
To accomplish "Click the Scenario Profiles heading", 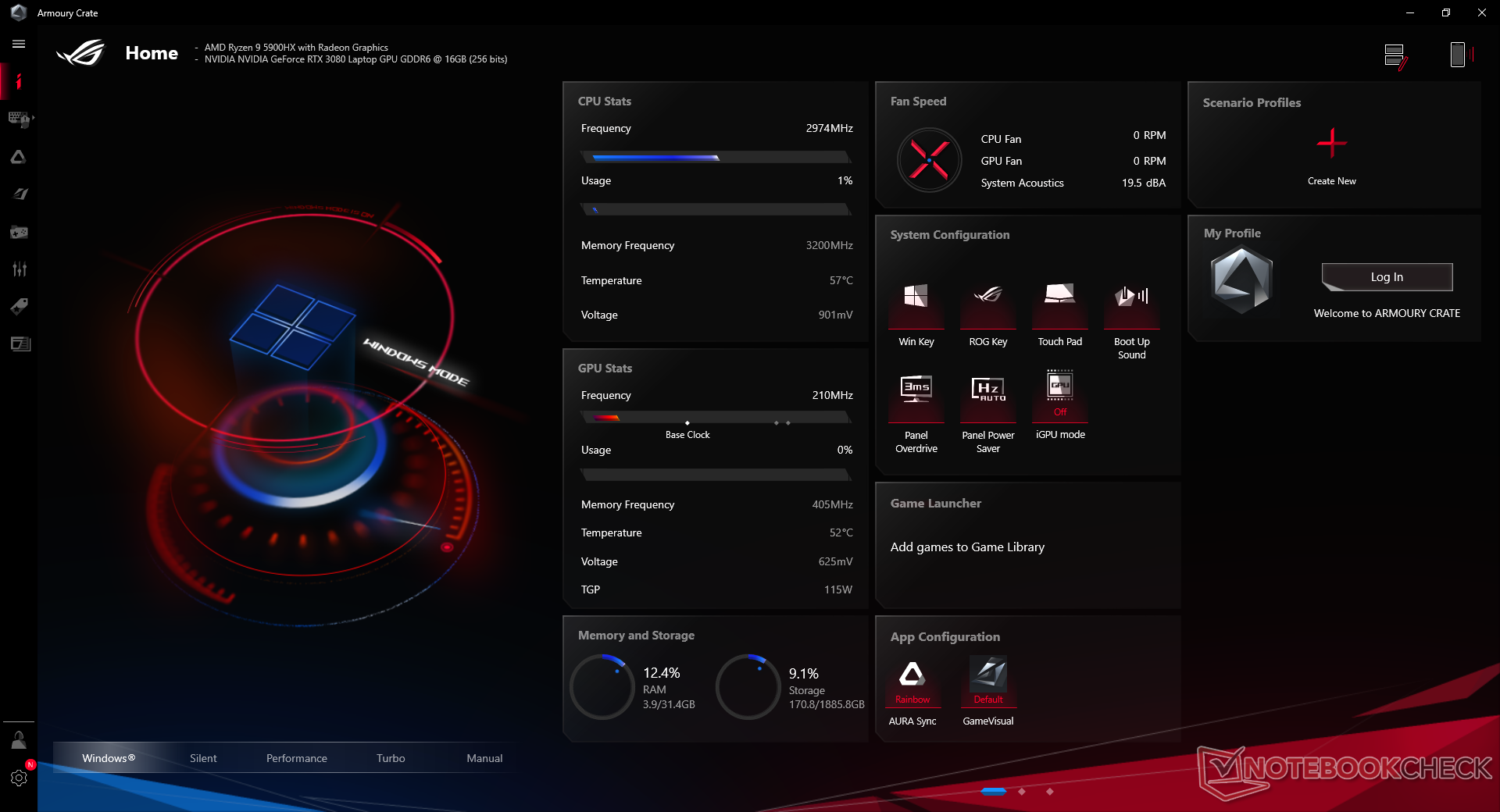I will (1252, 102).
